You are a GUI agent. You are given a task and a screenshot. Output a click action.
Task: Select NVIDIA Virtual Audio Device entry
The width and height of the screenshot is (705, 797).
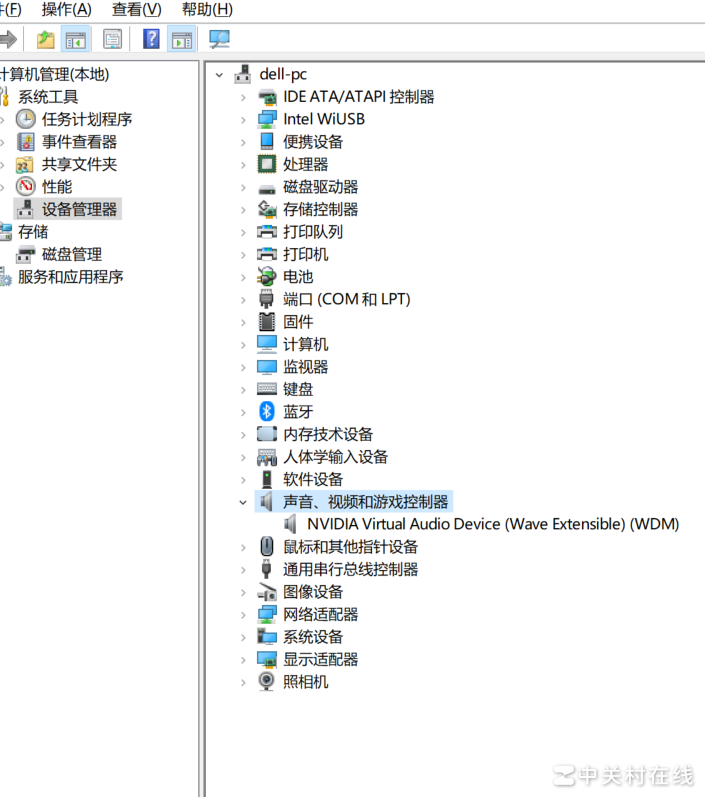pos(493,524)
